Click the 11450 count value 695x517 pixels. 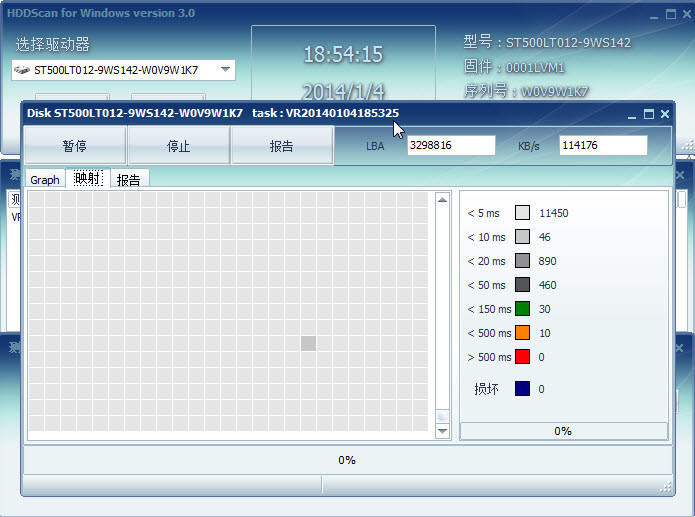tap(554, 213)
